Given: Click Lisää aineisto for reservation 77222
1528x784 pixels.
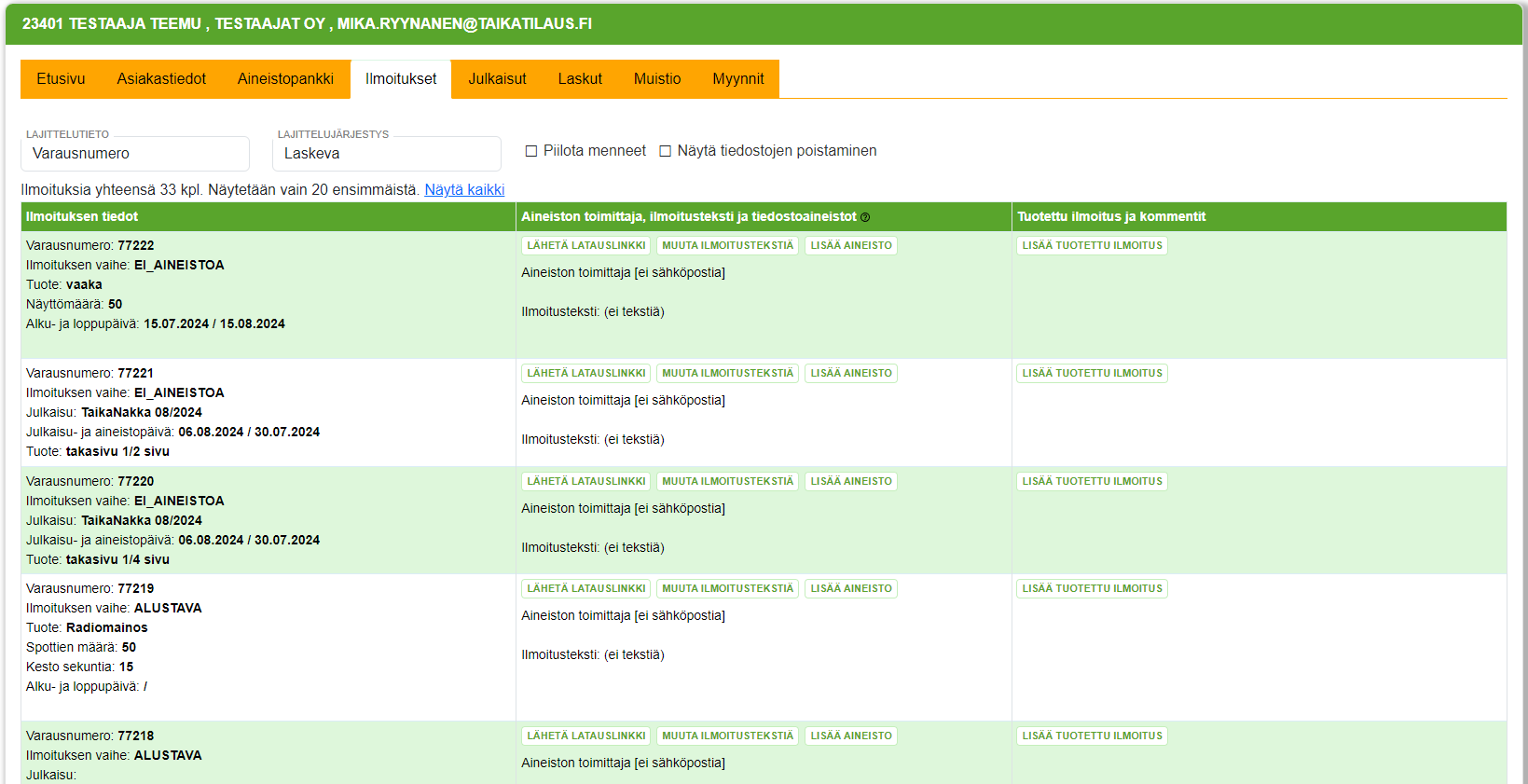Looking at the screenshot, I should pos(851,245).
